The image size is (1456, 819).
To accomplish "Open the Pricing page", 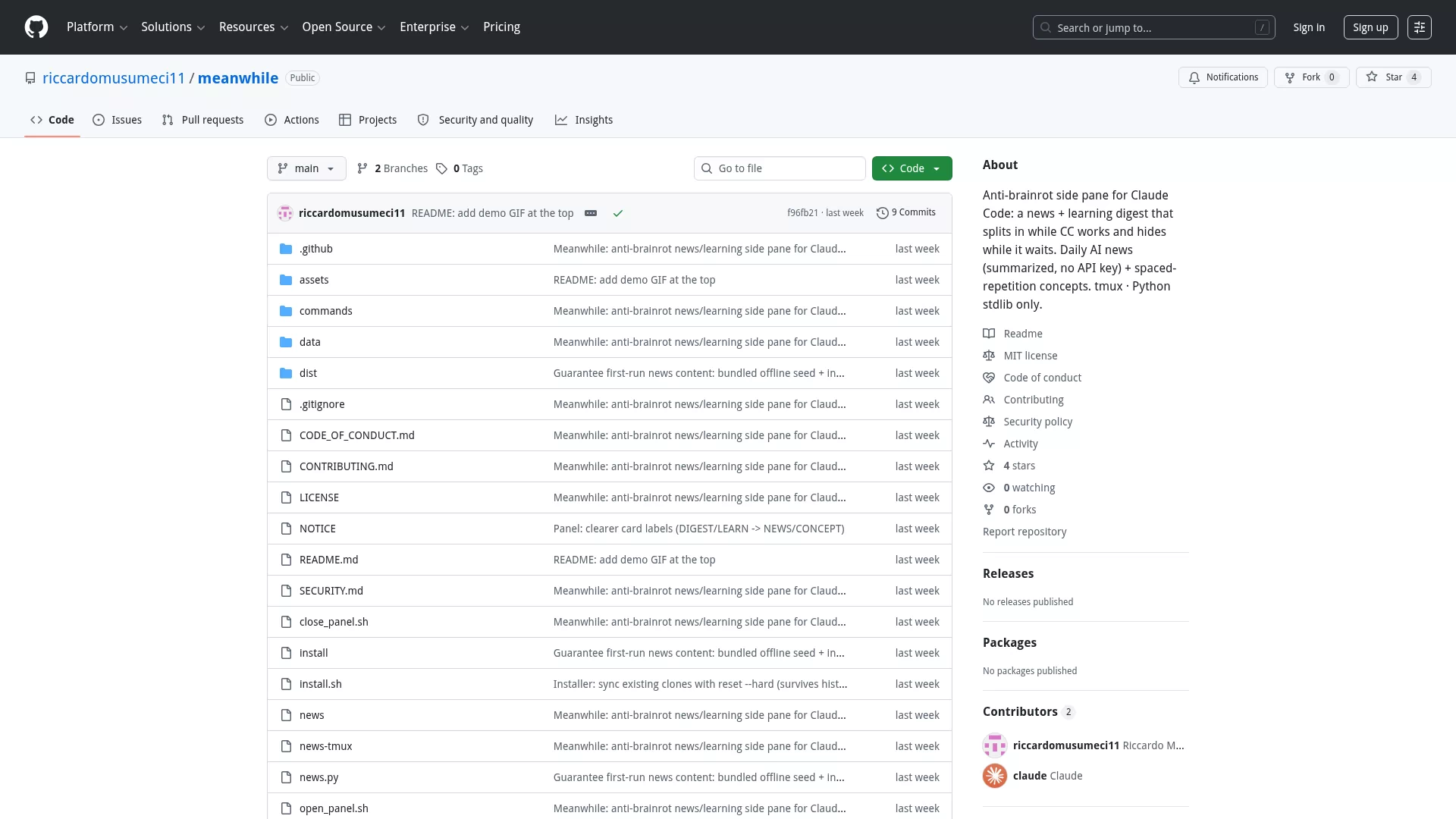I will (x=501, y=27).
